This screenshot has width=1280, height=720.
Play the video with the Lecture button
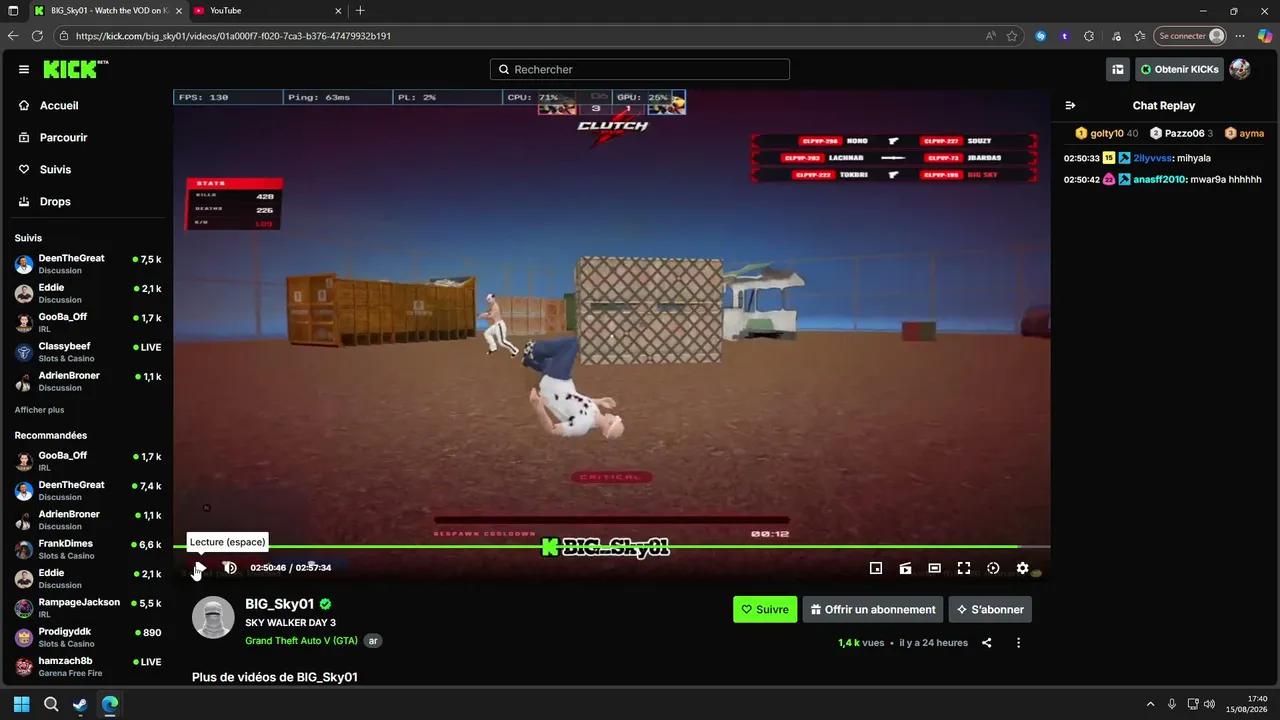(x=199, y=568)
